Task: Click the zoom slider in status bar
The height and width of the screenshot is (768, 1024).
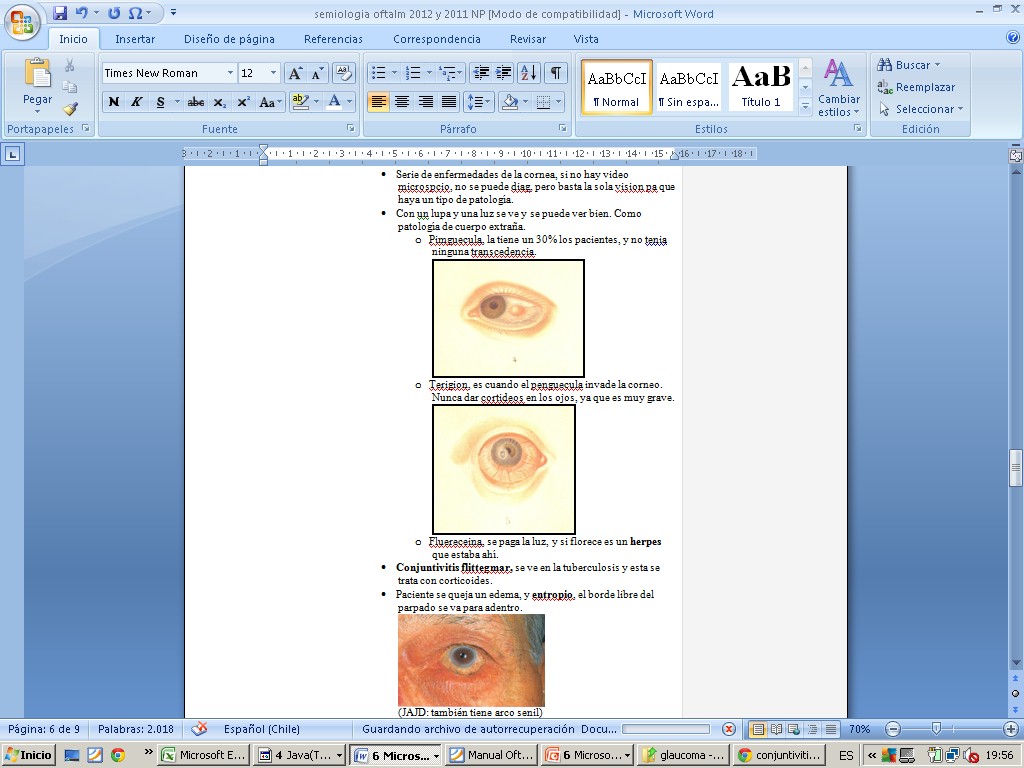Action: (937, 729)
